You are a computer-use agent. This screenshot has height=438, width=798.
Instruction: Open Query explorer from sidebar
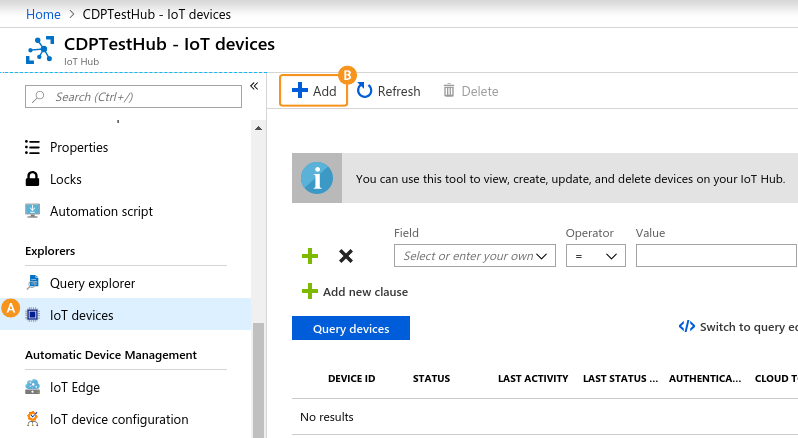click(x=92, y=283)
